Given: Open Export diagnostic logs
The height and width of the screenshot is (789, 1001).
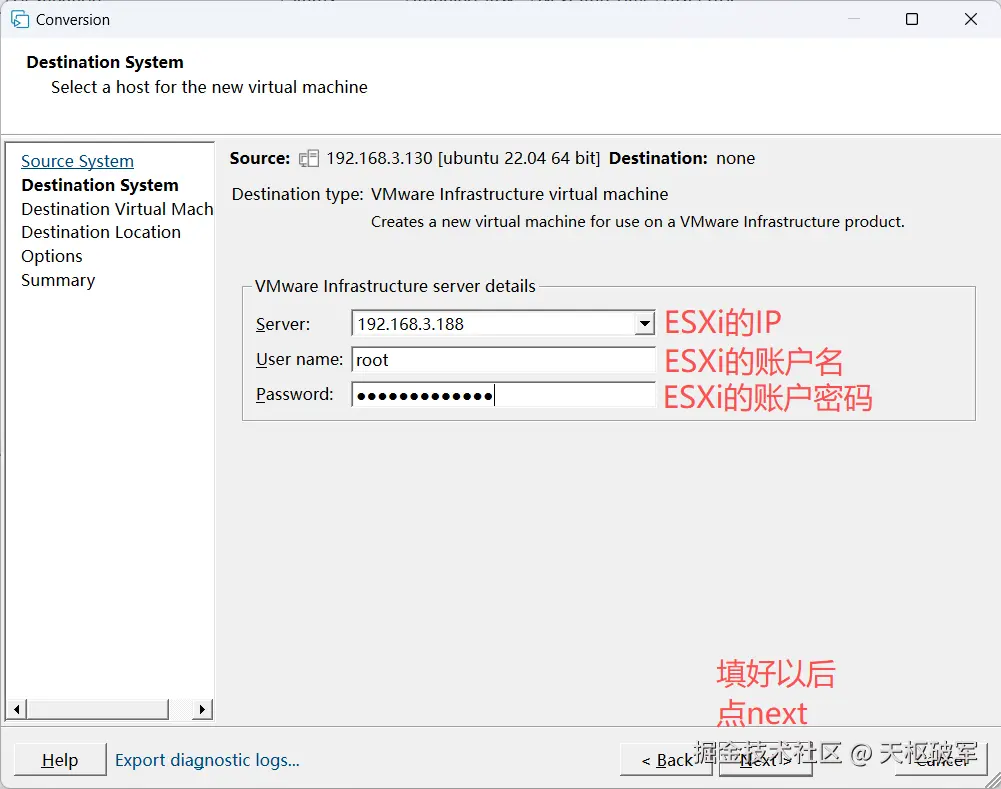Looking at the screenshot, I should (207, 760).
